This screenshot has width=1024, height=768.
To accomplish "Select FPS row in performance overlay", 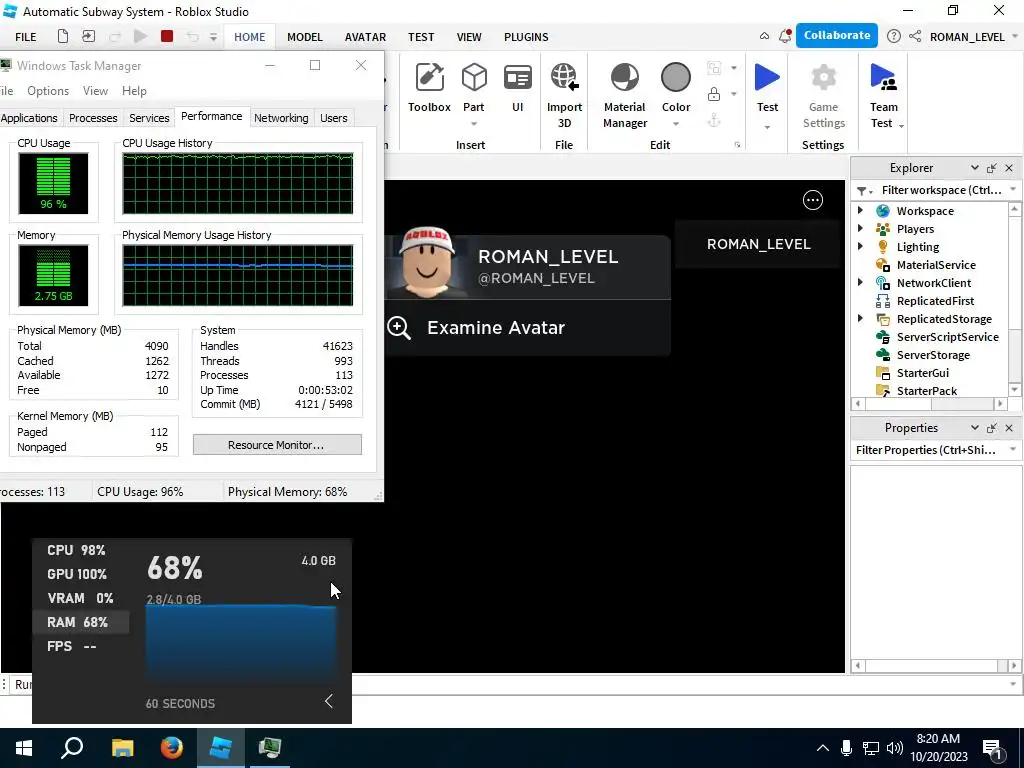I will (x=71, y=647).
